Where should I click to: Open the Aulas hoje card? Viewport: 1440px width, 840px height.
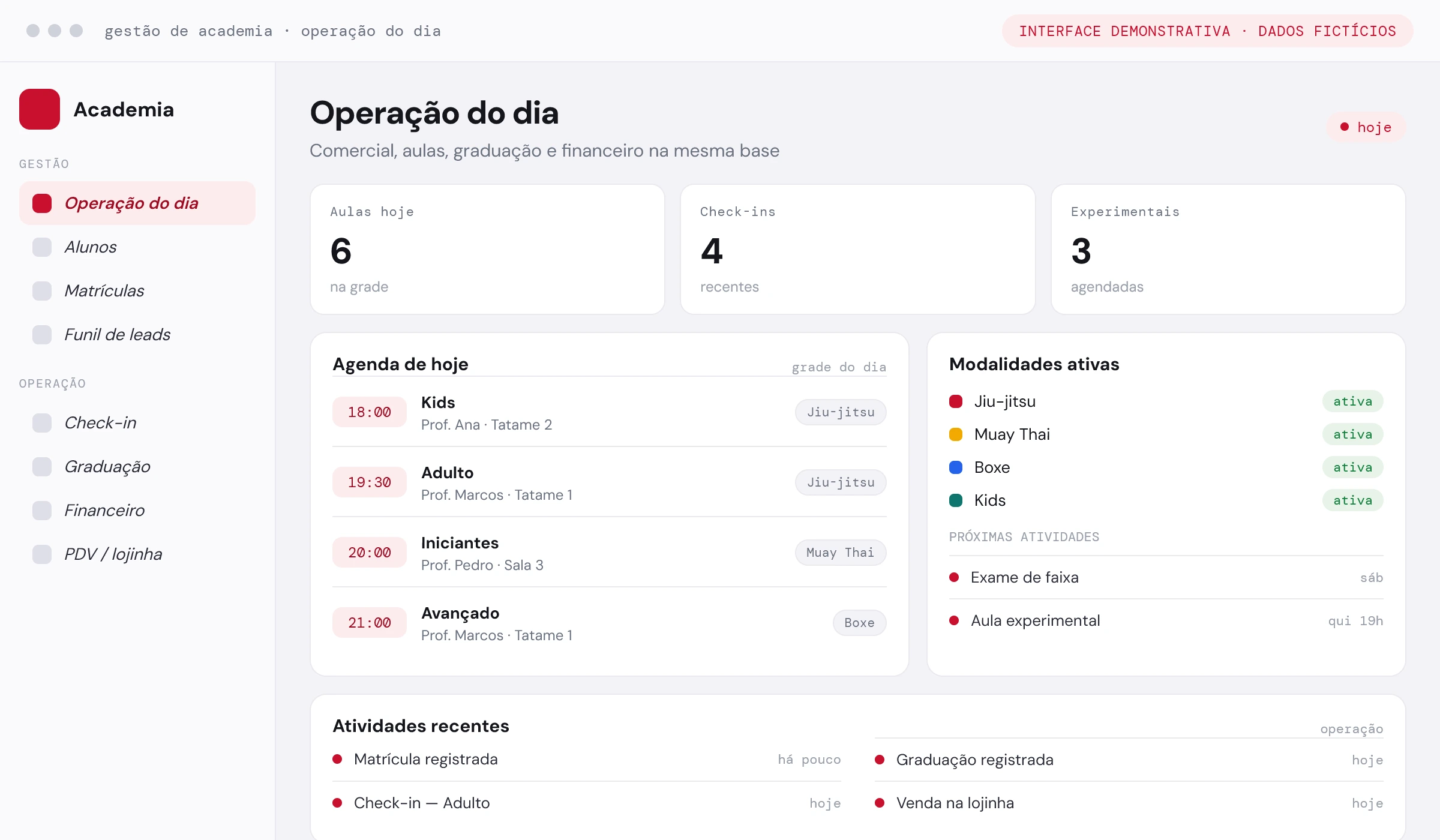[487, 249]
